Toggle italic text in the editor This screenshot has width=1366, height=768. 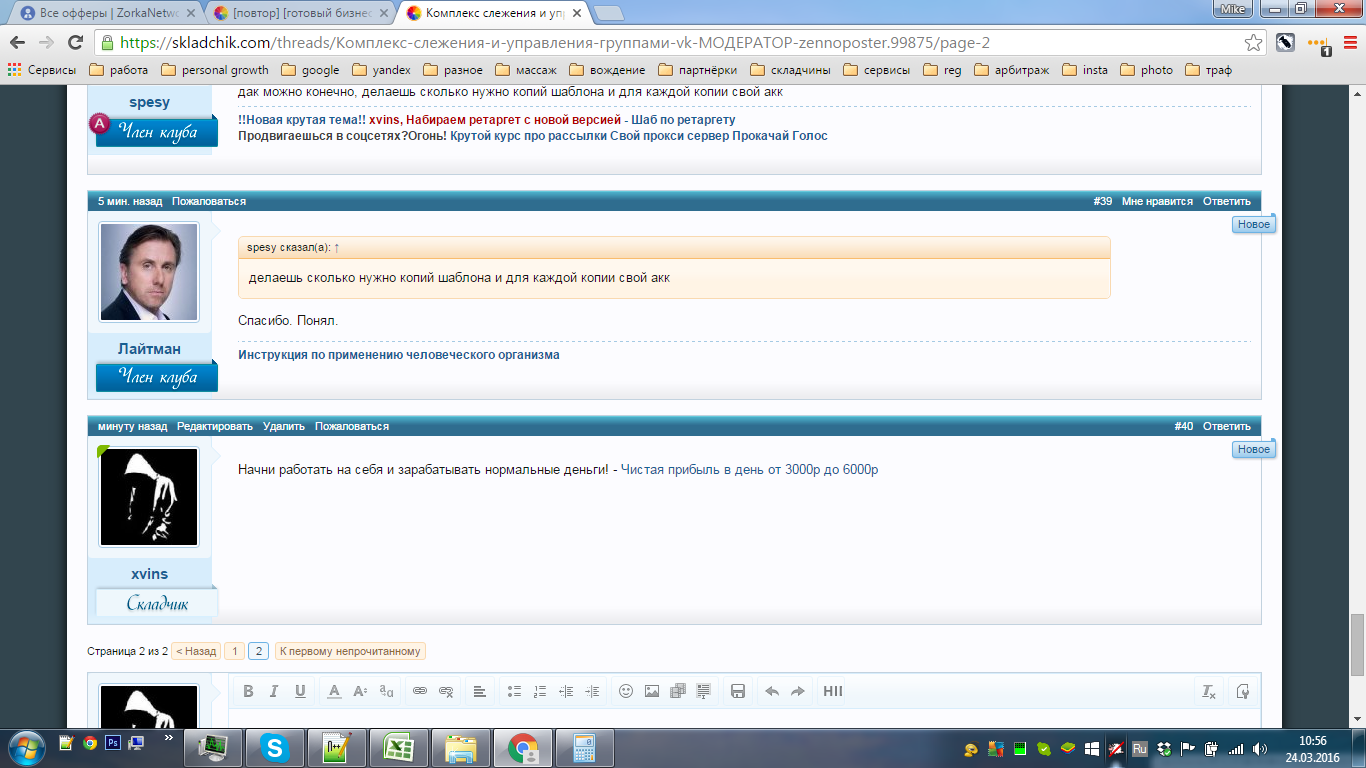point(274,691)
